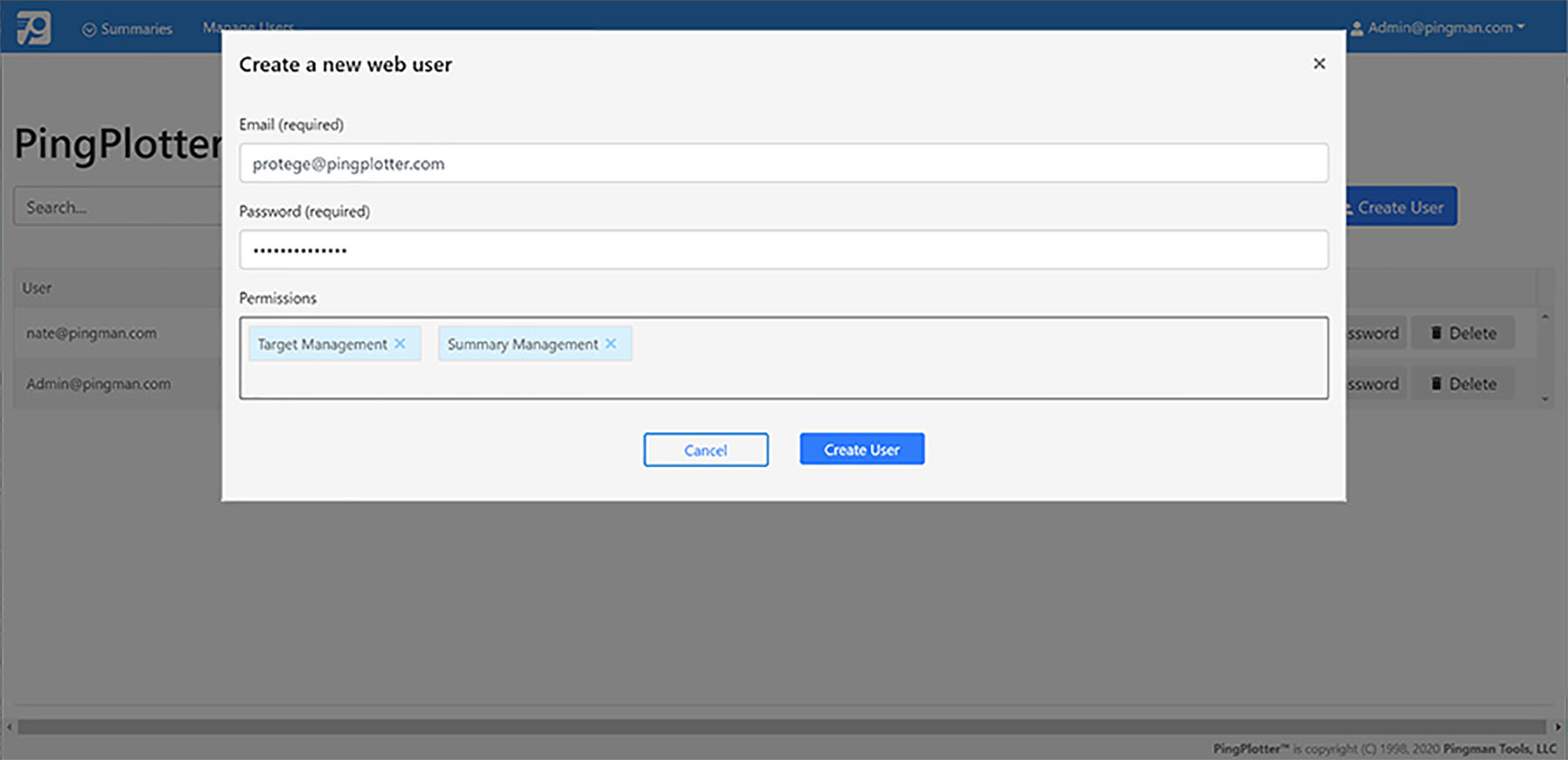This screenshot has height=760, width=1568.
Task: Open the Admin@pingman.com account dropdown
Action: coord(1438,28)
